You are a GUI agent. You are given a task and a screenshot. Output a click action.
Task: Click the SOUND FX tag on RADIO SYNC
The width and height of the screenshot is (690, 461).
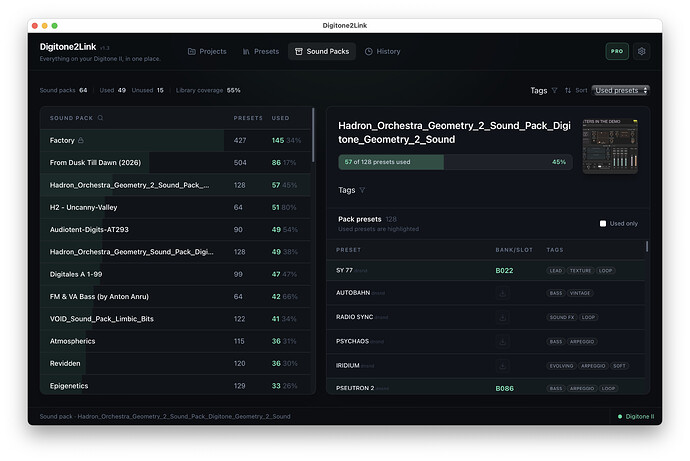[562, 317]
